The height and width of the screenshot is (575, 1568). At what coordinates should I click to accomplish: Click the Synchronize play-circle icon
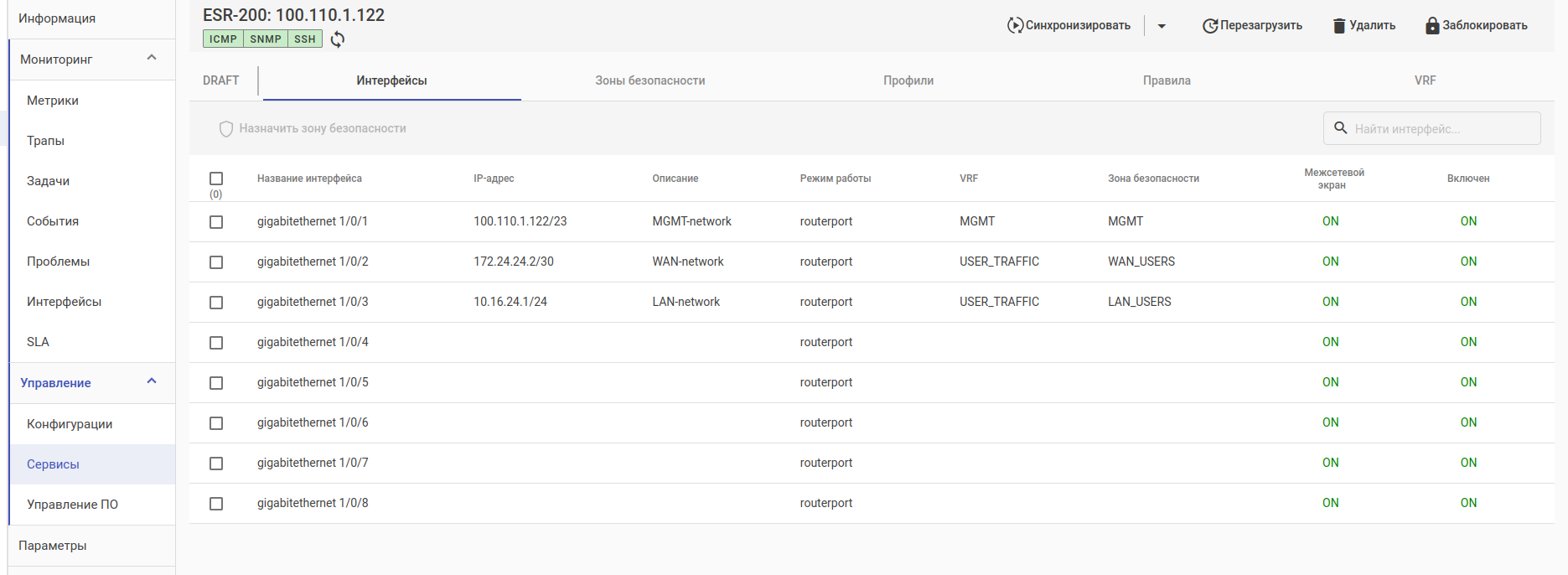click(1015, 25)
